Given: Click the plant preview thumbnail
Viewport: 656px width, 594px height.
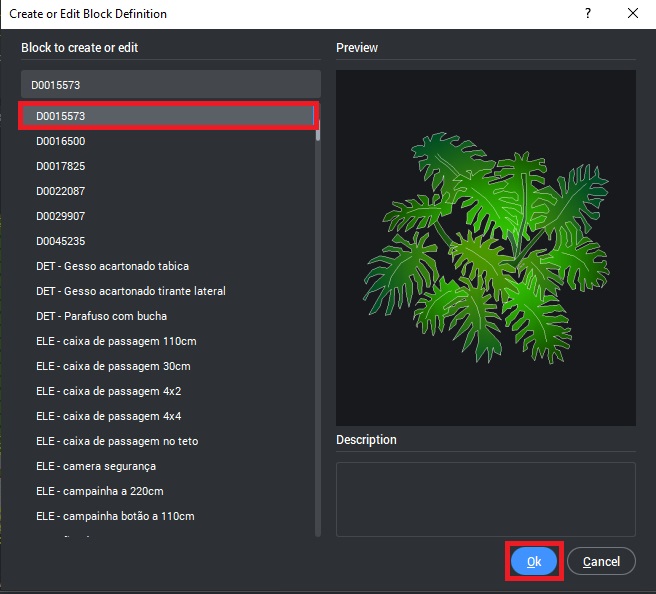Looking at the screenshot, I should tap(486, 247).
